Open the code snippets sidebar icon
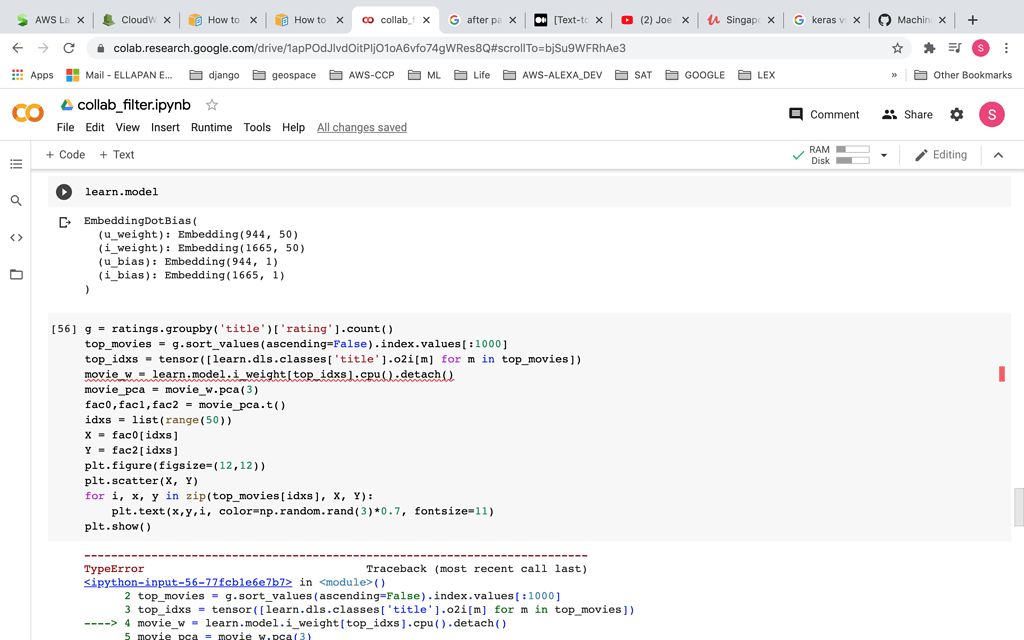The image size is (1024, 640). click(x=16, y=238)
